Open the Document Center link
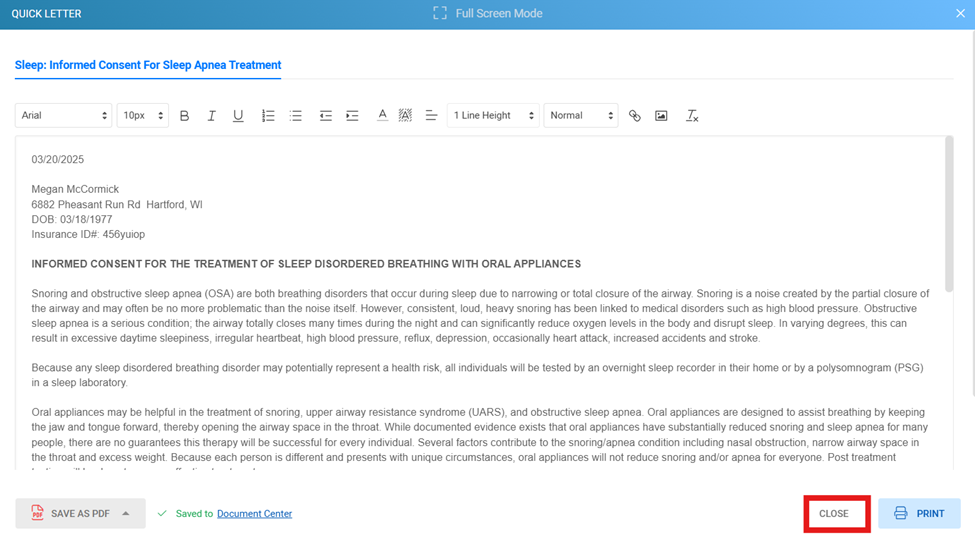 [254, 514]
